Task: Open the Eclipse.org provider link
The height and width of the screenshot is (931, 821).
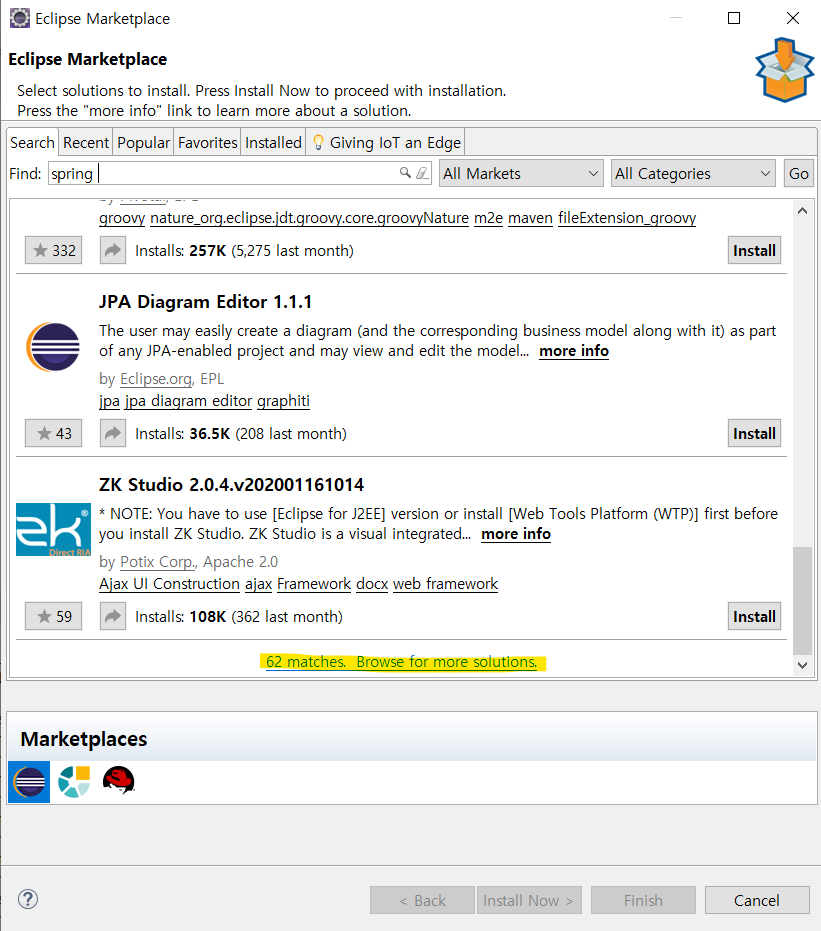Action: (x=156, y=379)
